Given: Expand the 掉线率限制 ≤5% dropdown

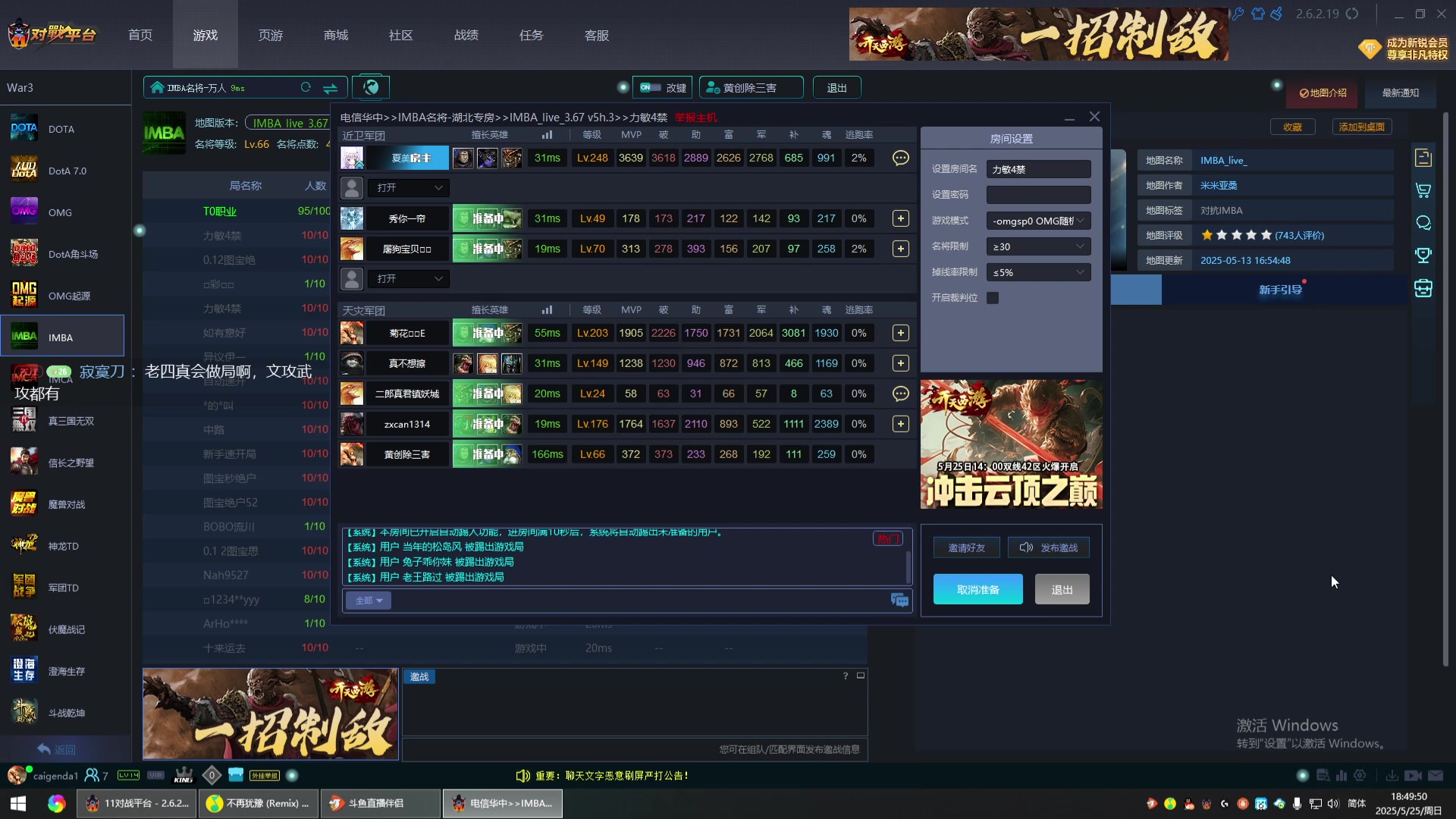Looking at the screenshot, I should (x=1038, y=272).
